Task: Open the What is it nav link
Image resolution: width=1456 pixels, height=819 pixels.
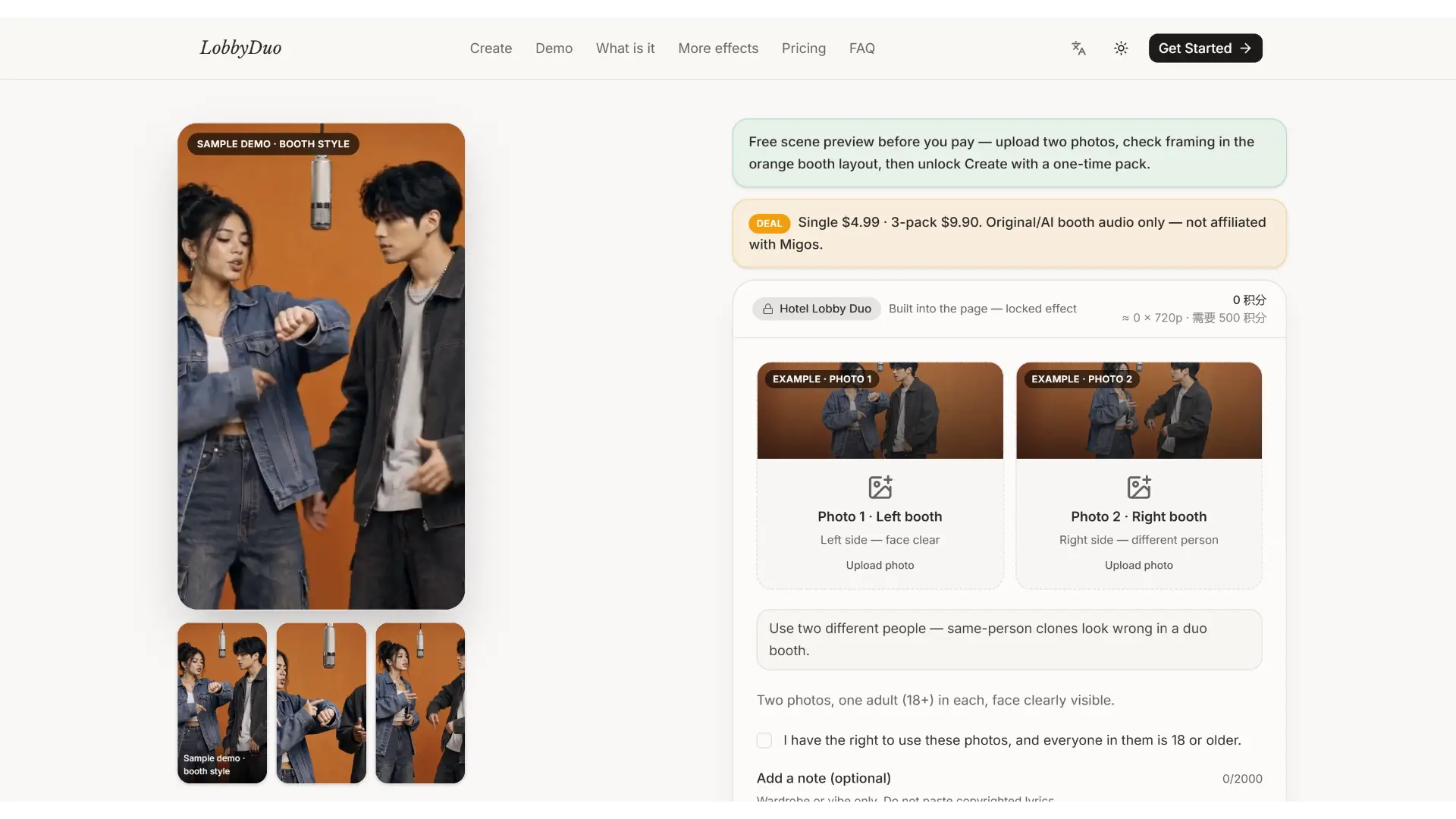Action: pos(625,49)
